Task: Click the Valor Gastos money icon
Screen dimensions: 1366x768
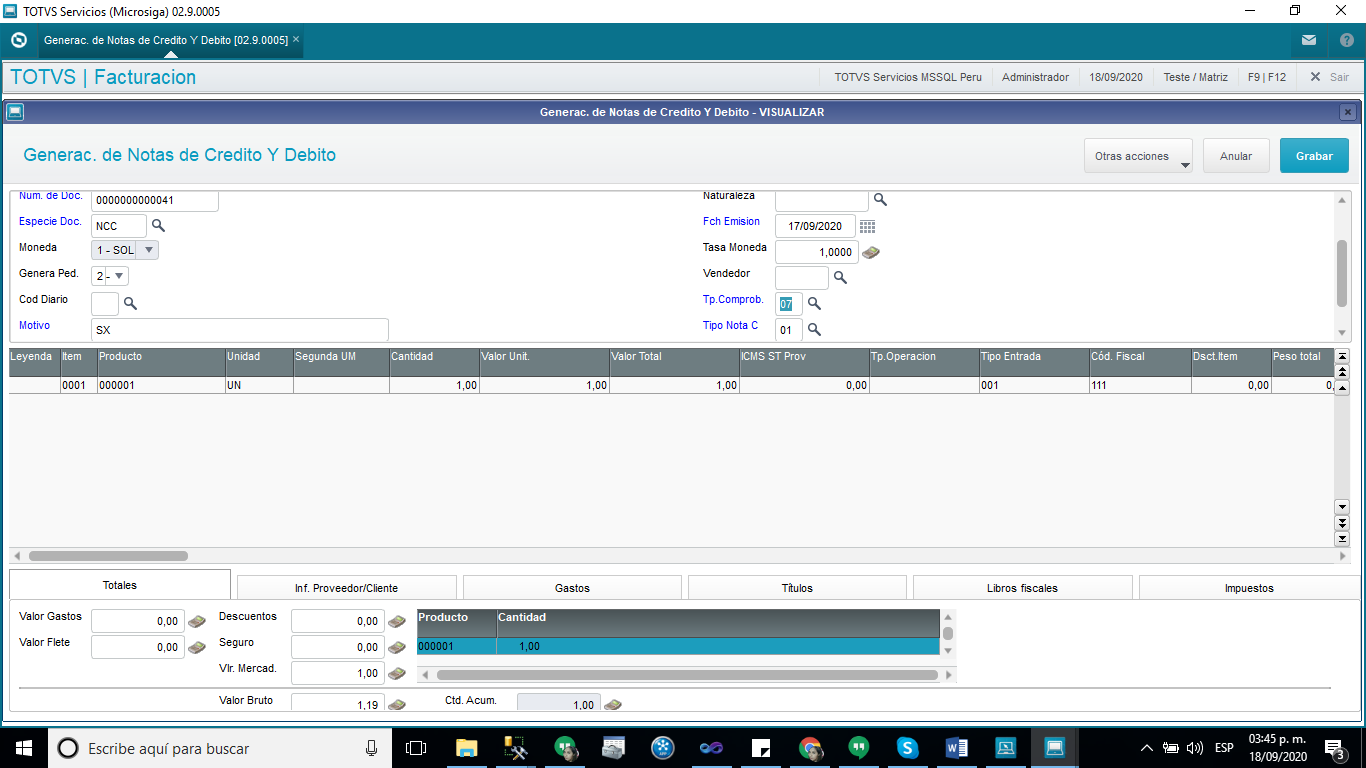Action: point(196,621)
